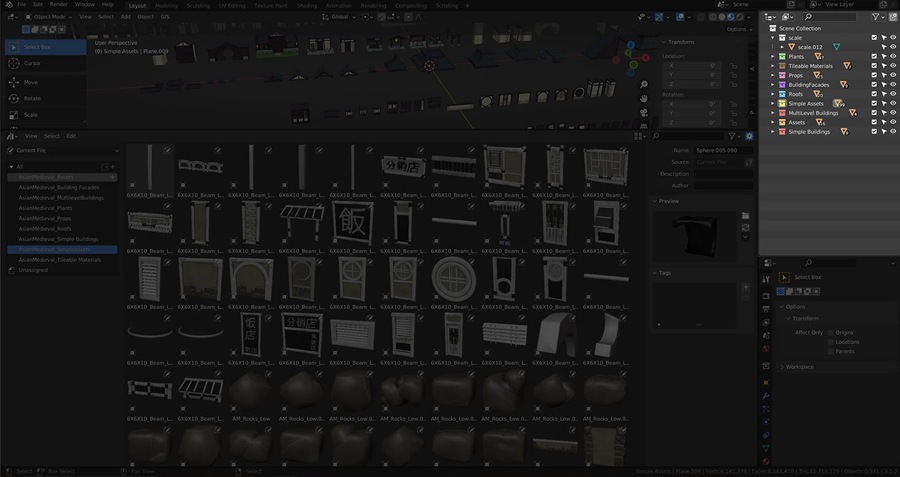The image size is (900, 477).
Task: Uncheck the exclude checkbox for Tileable Materials
Action: tap(874, 66)
